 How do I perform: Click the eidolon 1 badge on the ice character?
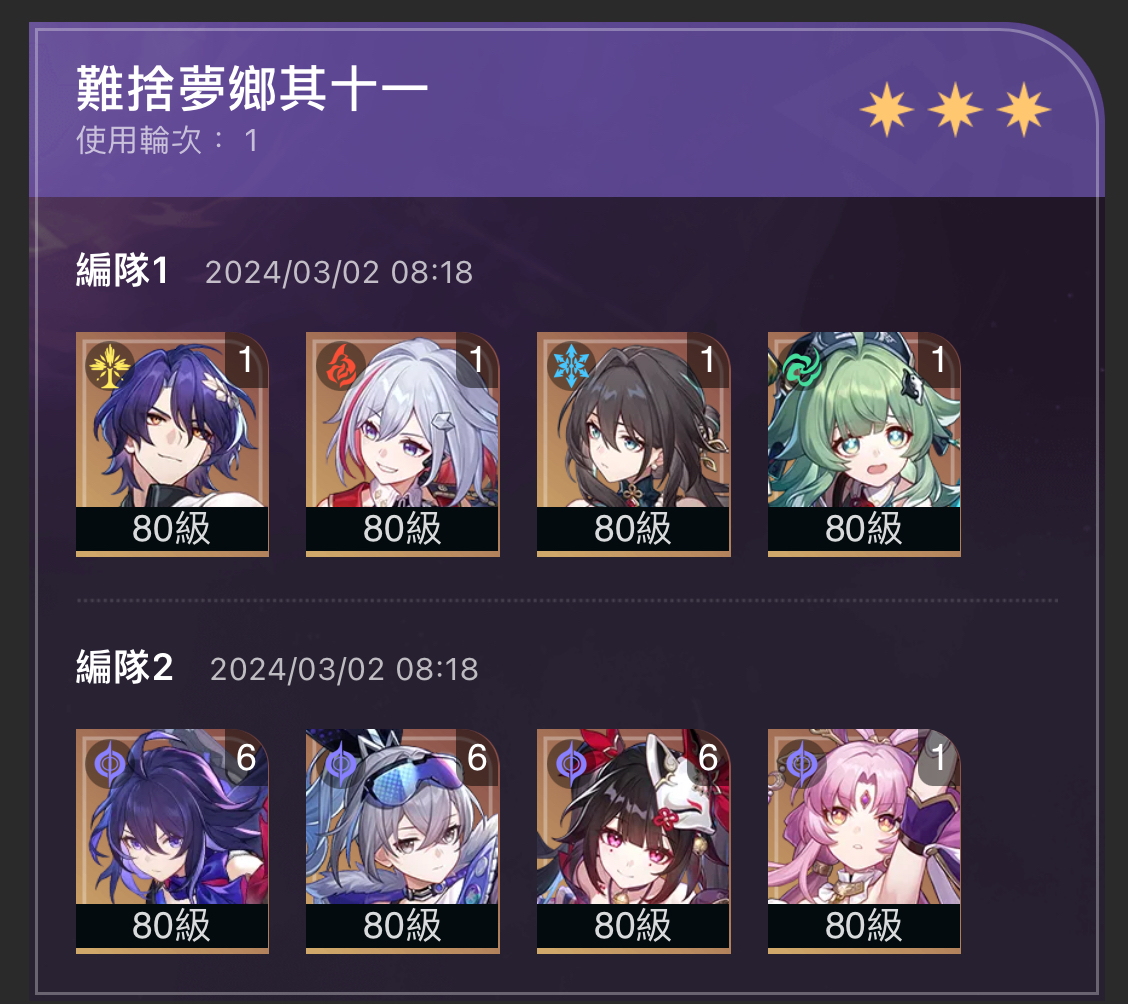pyautogui.click(x=708, y=360)
